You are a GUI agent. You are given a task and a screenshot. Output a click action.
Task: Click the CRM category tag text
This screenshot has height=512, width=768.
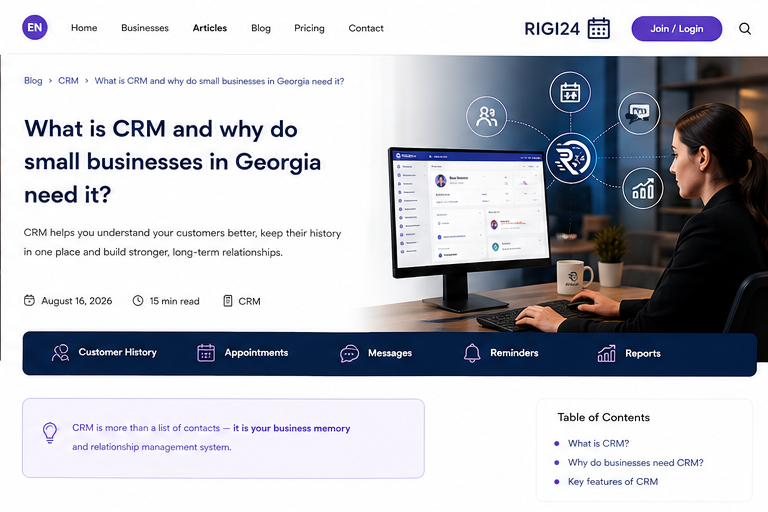tap(249, 301)
